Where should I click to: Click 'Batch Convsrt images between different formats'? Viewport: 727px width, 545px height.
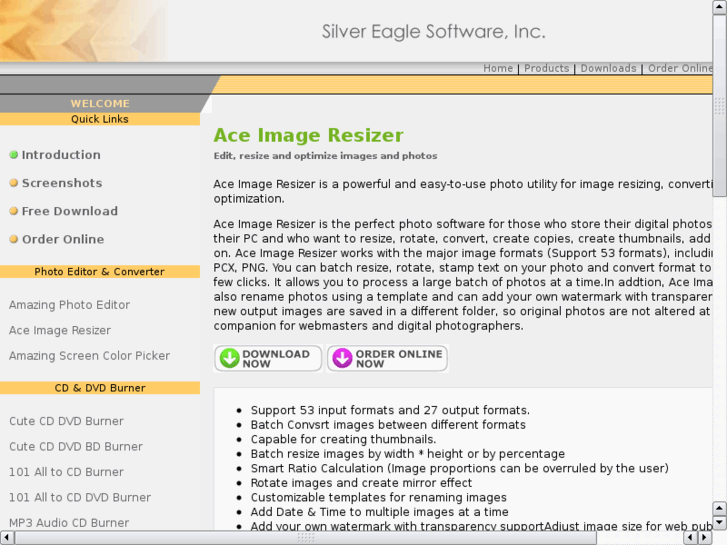[x=388, y=425]
